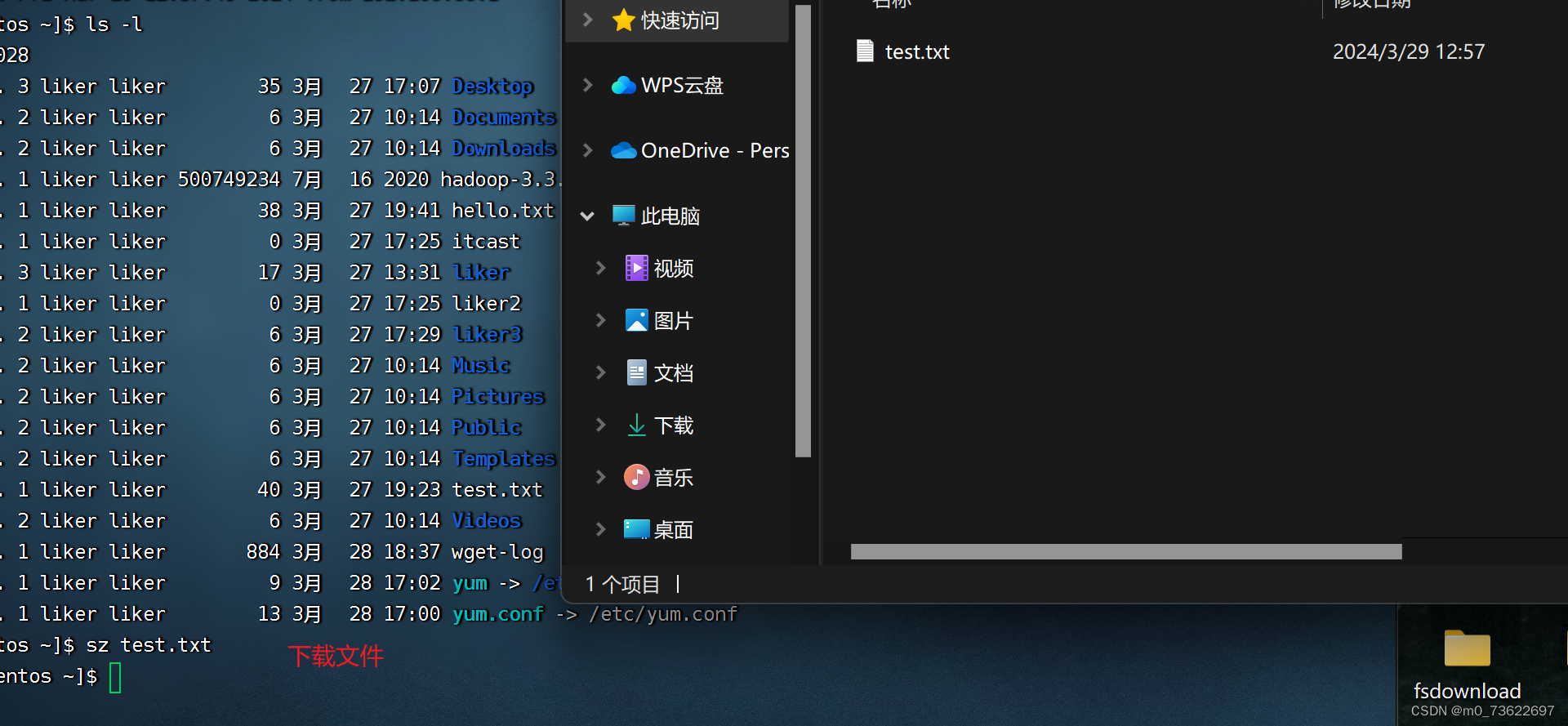Viewport: 1568px width, 726px height.
Task: Select the test.txt file name
Action: 917,51
